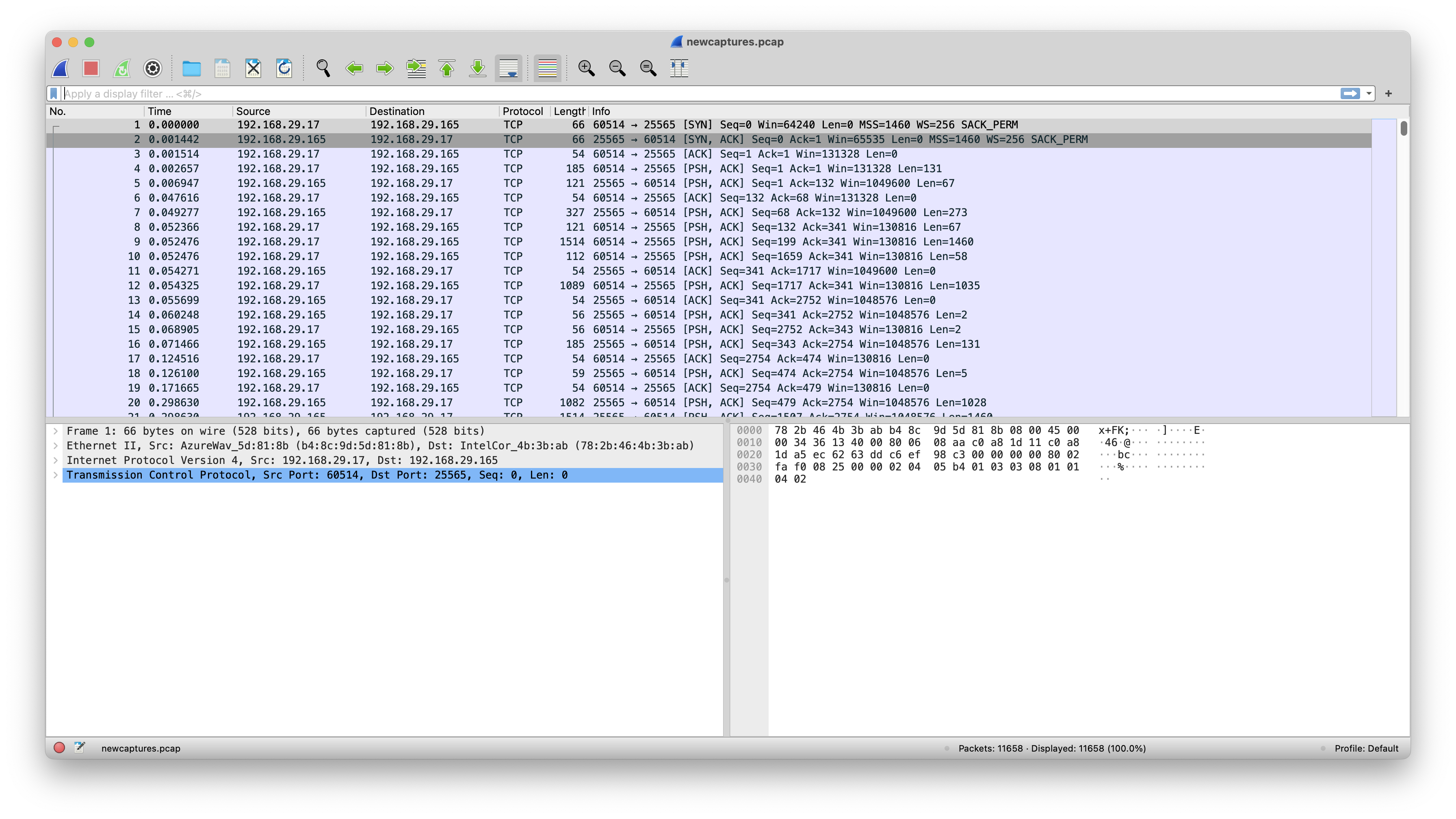Go forward in packet history
This screenshot has width=1456, height=819.
click(385, 68)
